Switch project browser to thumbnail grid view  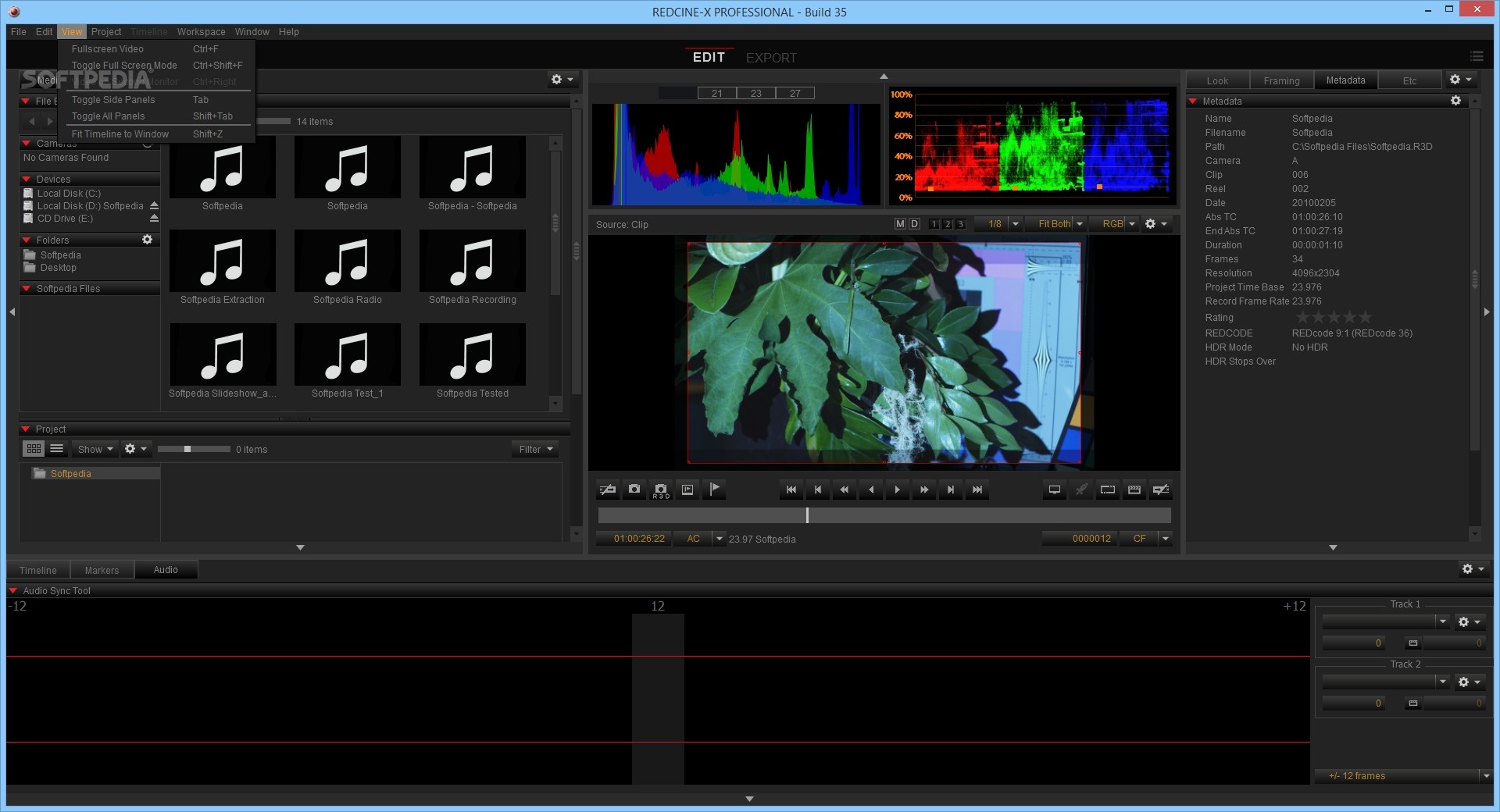(x=34, y=449)
